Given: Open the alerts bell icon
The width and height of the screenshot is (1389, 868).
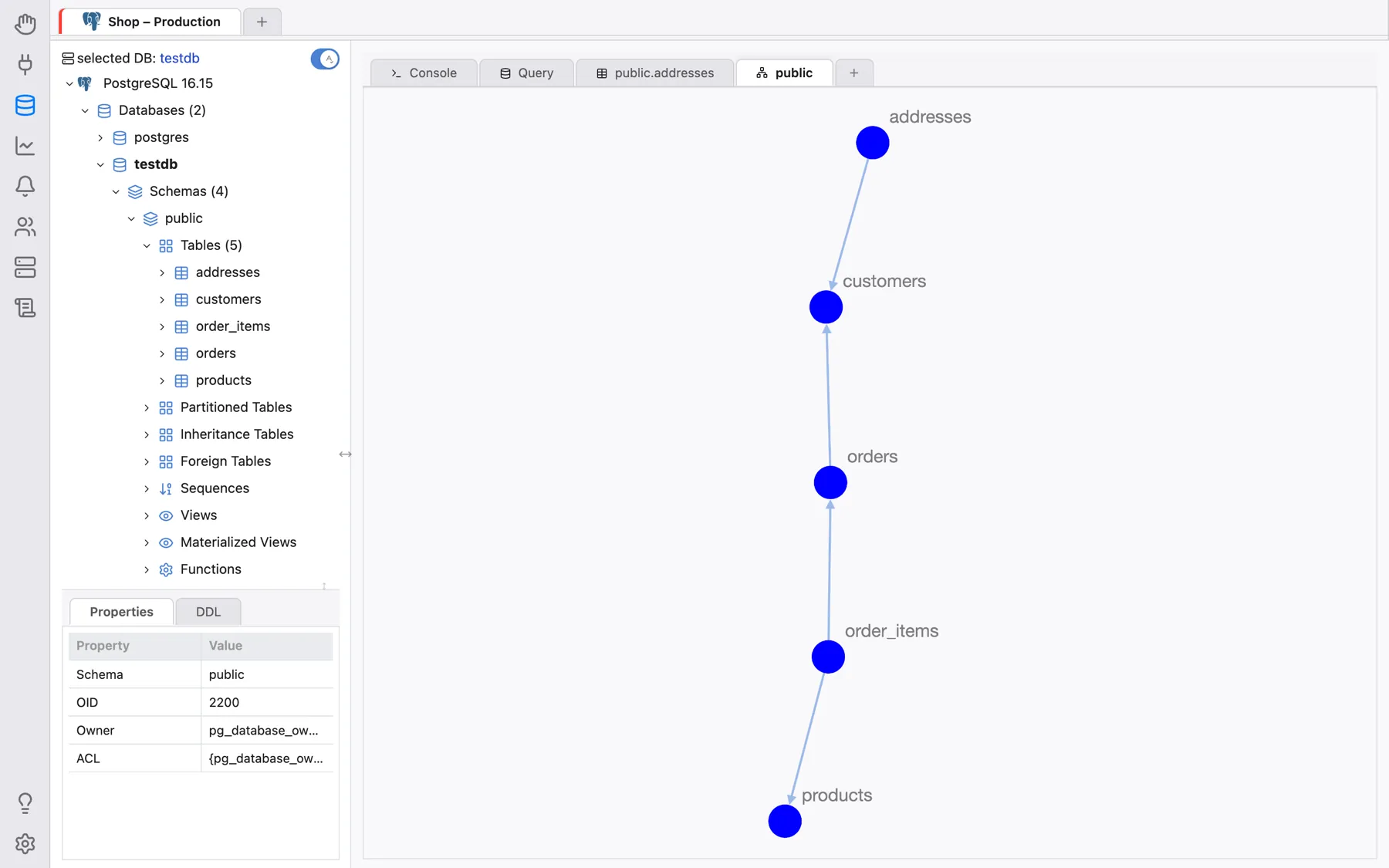Looking at the screenshot, I should (25, 186).
